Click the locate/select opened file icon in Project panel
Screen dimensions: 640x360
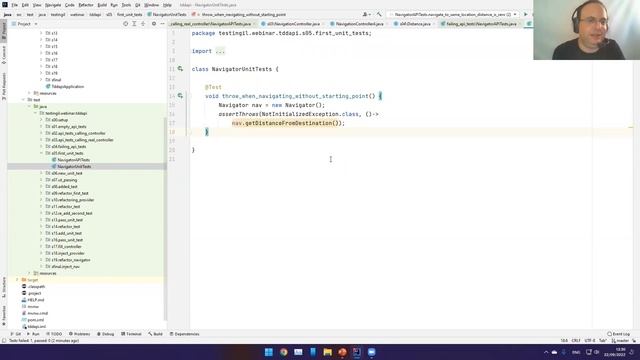125,24
